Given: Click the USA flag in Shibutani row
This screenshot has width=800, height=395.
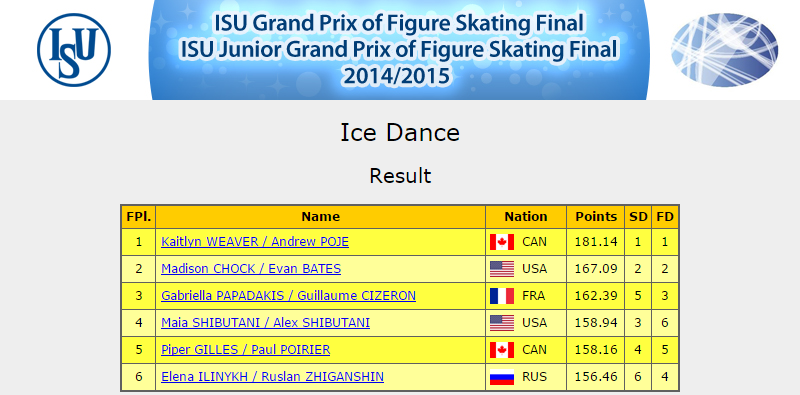Looking at the screenshot, I should pyautogui.click(x=502, y=323).
